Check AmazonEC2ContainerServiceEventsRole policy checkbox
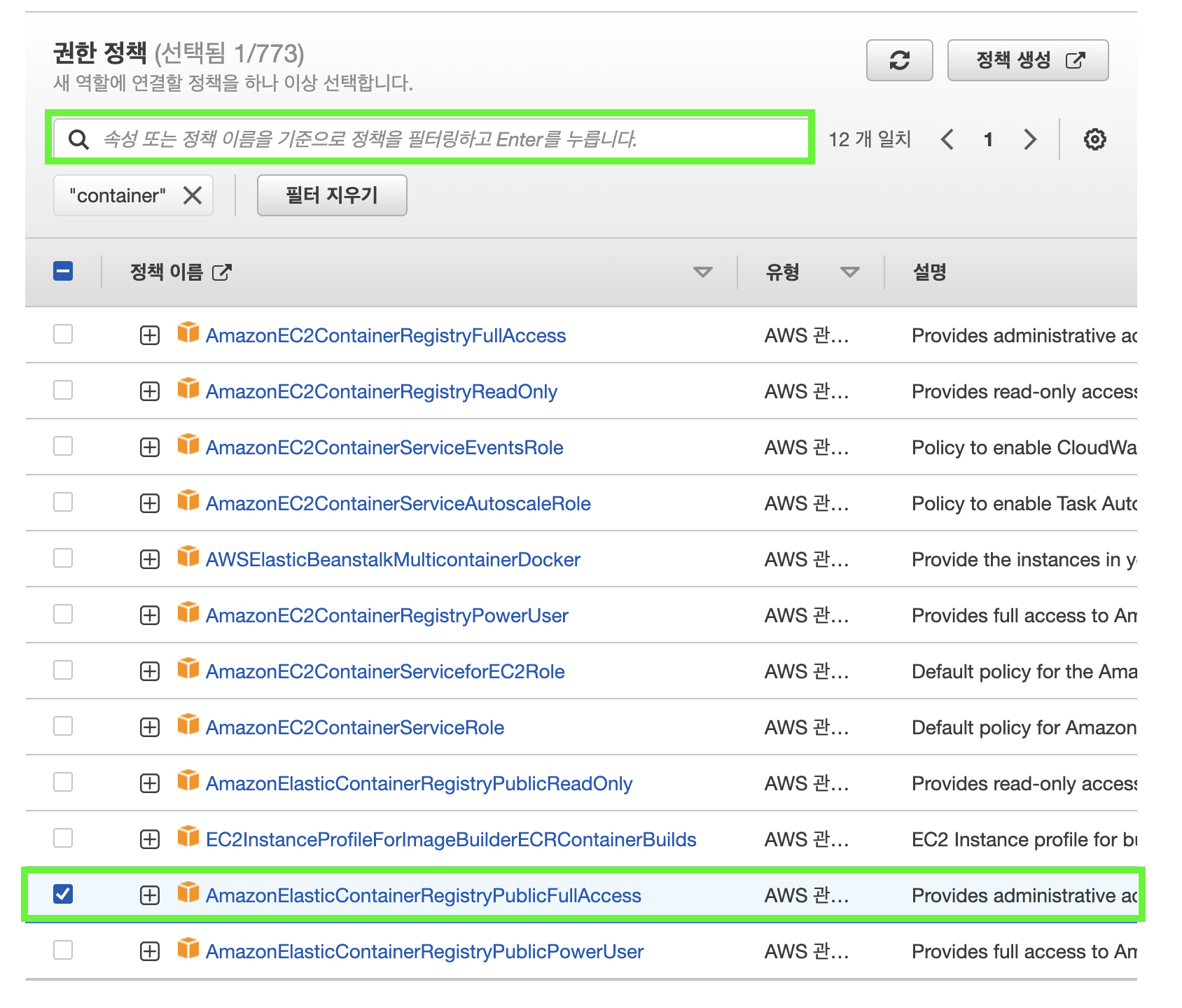The height and width of the screenshot is (1008, 1182). coord(63,446)
